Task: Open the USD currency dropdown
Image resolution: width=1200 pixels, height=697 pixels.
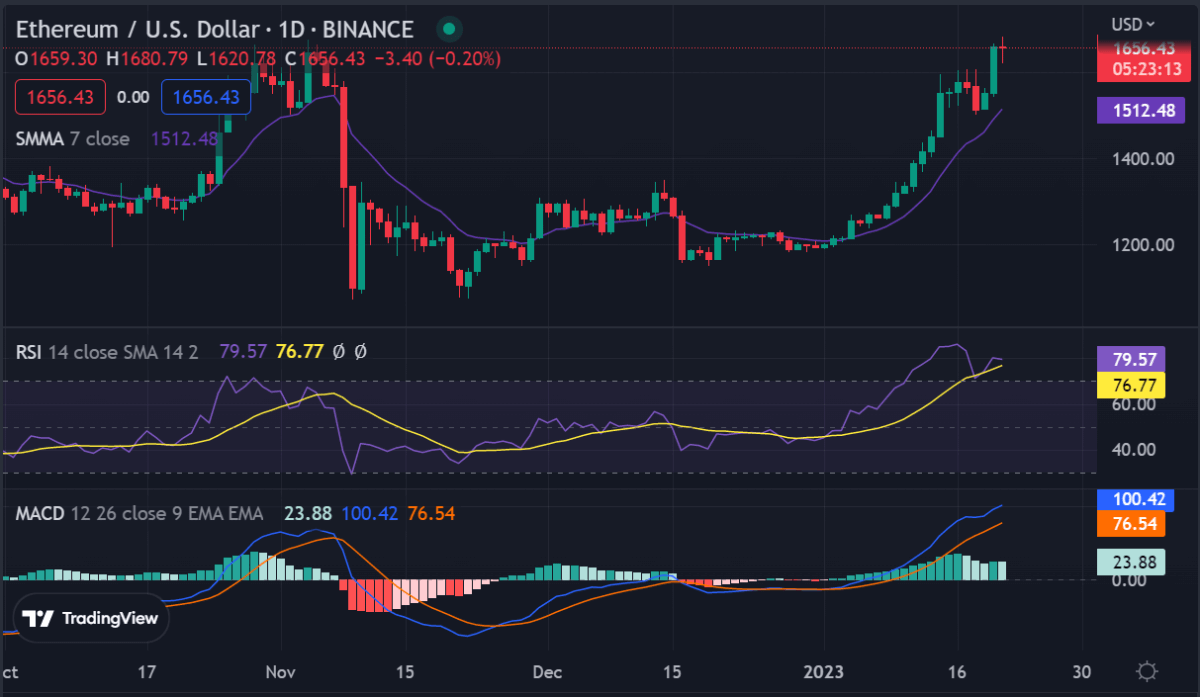Action: (1134, 23)
